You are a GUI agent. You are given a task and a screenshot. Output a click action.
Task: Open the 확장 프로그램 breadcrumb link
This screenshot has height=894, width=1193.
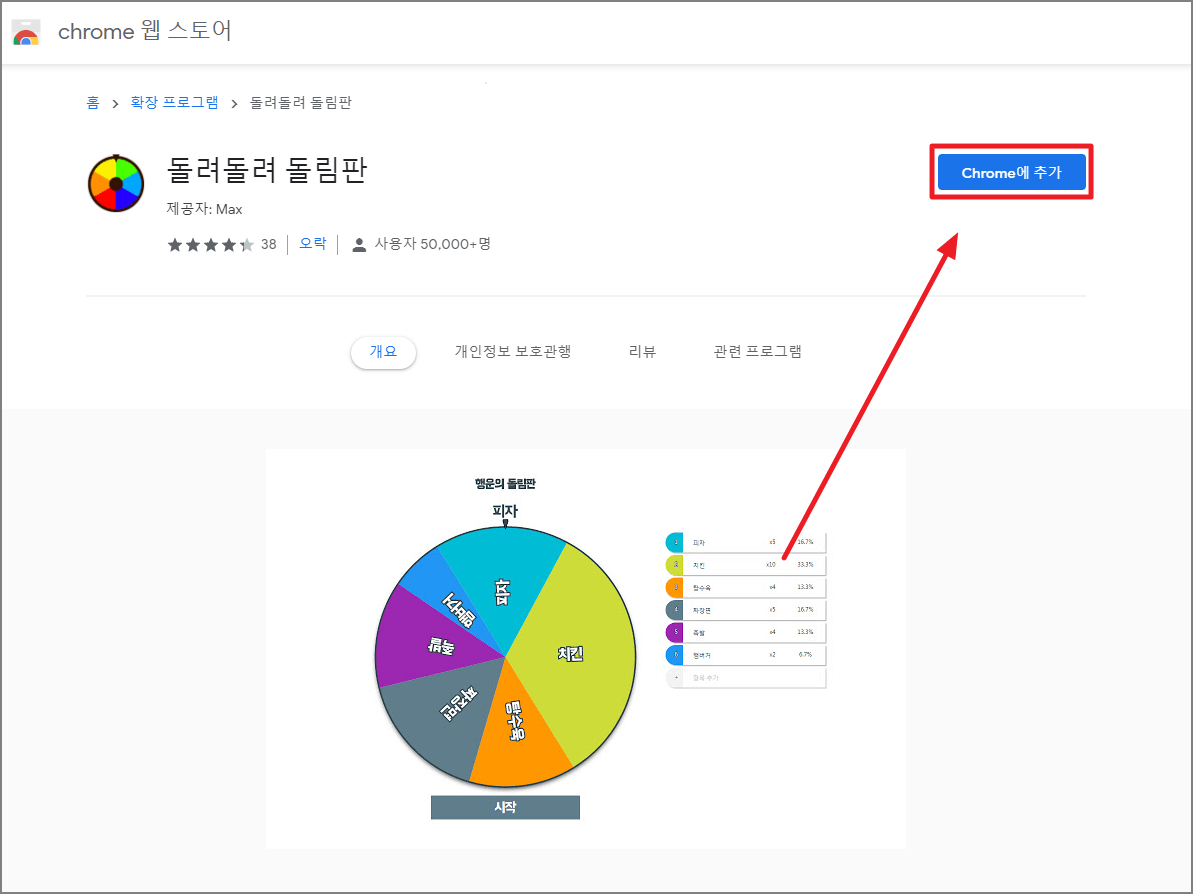click(x=174, y=102)
